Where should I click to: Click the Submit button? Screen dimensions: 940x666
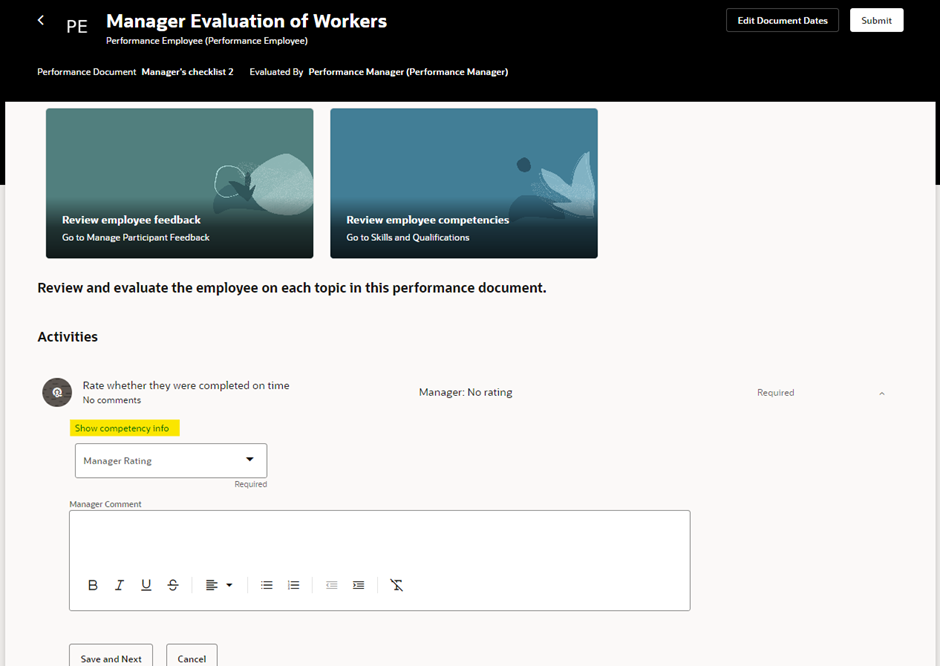point(876,19)
